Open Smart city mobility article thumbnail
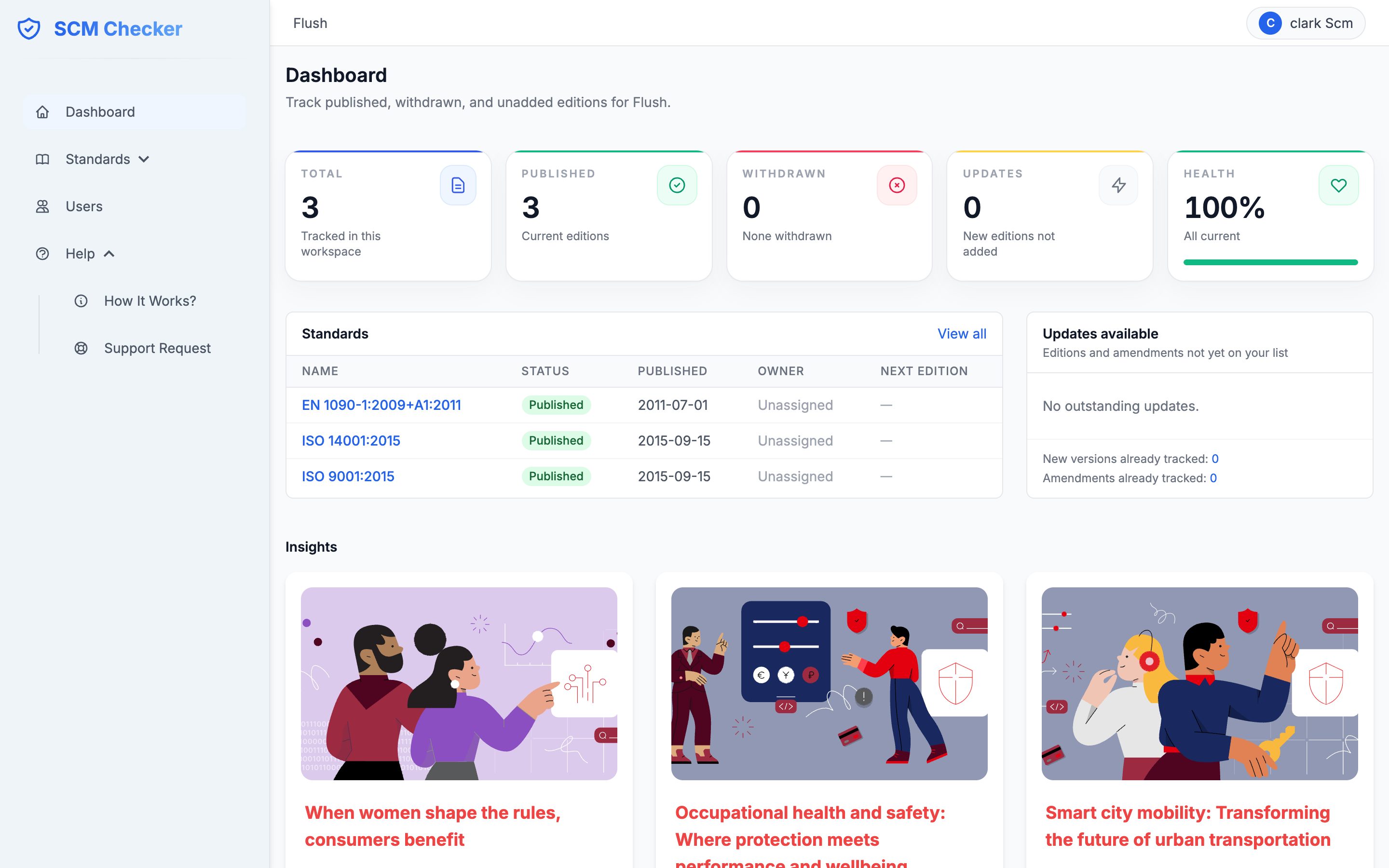The image size is (1389, 868). (1199, 683)
